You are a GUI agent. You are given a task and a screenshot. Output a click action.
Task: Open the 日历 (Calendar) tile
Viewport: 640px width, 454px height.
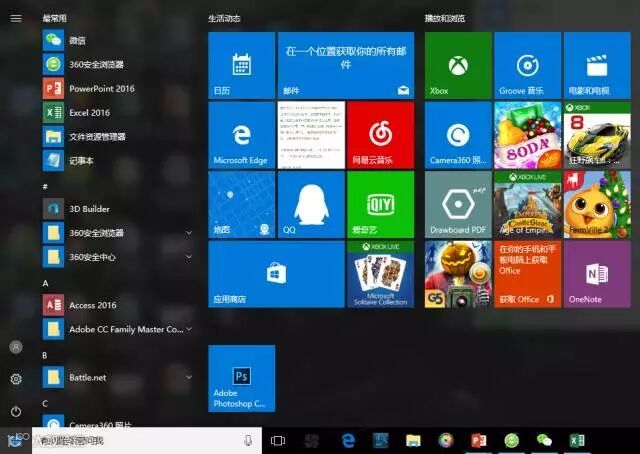(x=242, y=65)
